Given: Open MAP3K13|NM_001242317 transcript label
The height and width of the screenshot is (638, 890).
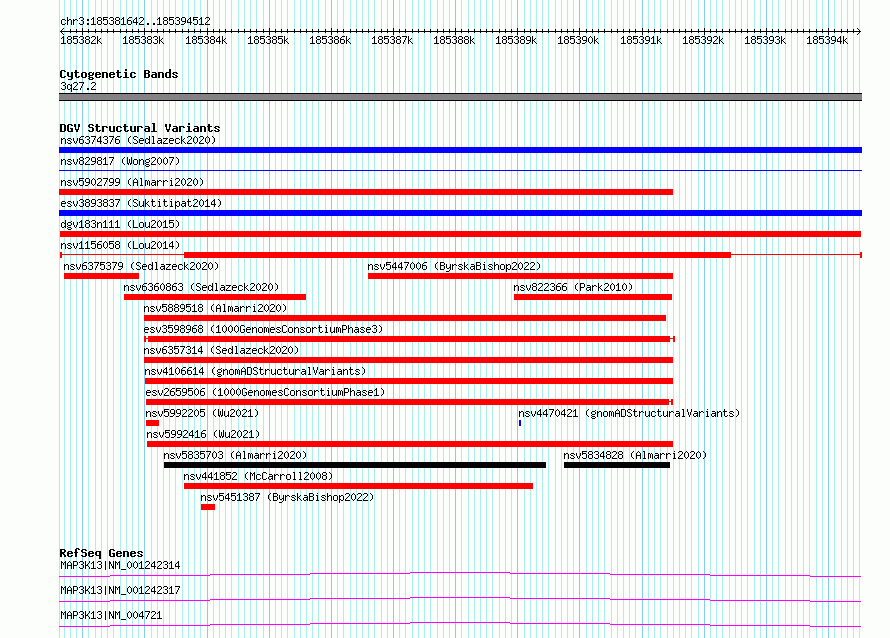Looking at the screenshot, I should (x=120, y=590).
